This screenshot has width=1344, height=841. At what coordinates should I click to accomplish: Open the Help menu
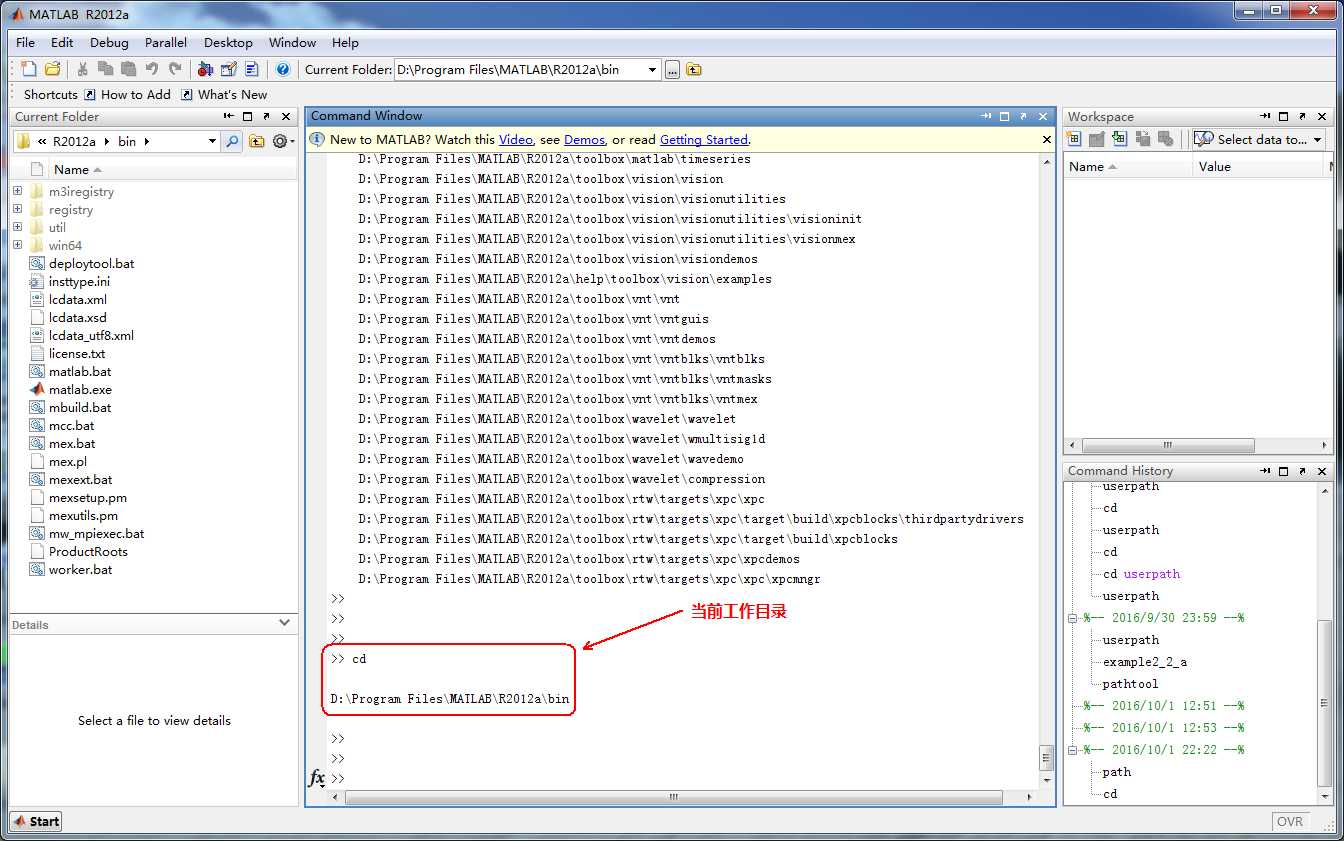(345, 42)
